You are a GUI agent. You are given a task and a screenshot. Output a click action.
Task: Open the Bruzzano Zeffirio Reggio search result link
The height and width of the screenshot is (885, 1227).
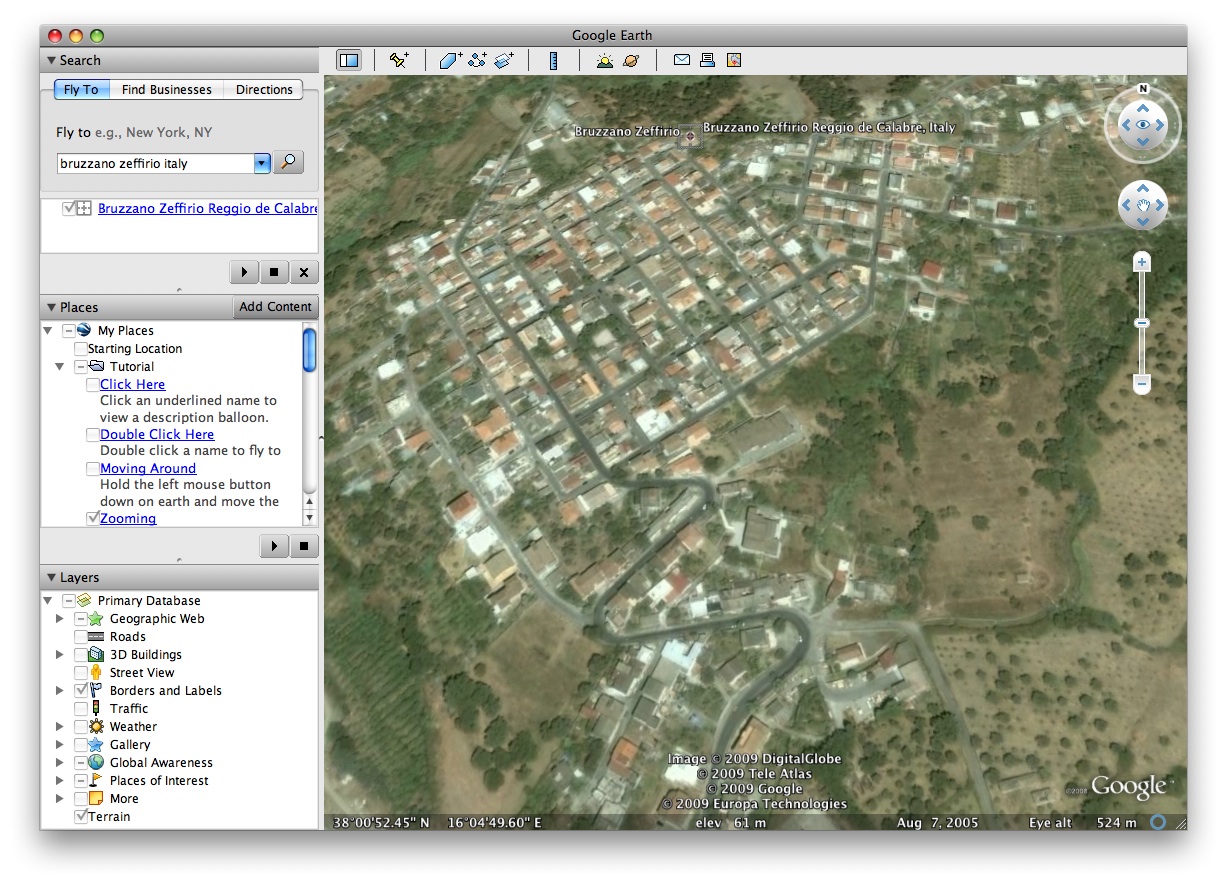207,209
